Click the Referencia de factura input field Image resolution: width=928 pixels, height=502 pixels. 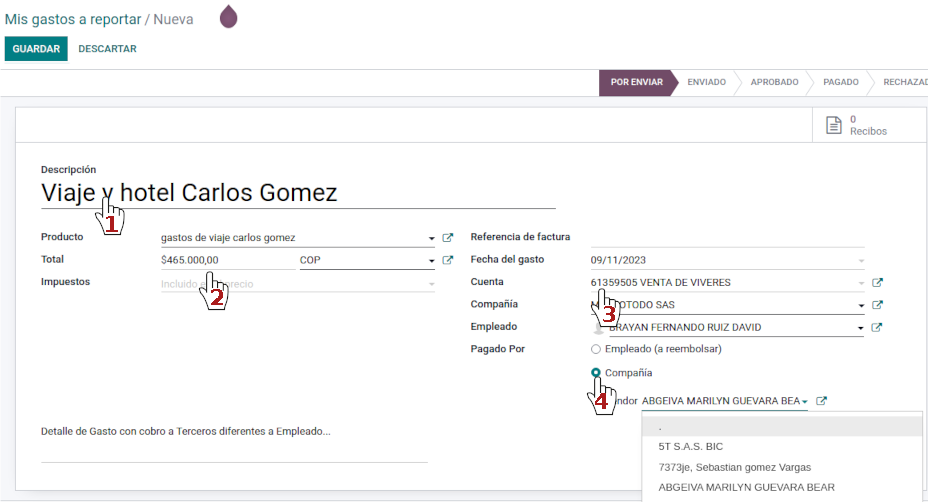point(726,237)
